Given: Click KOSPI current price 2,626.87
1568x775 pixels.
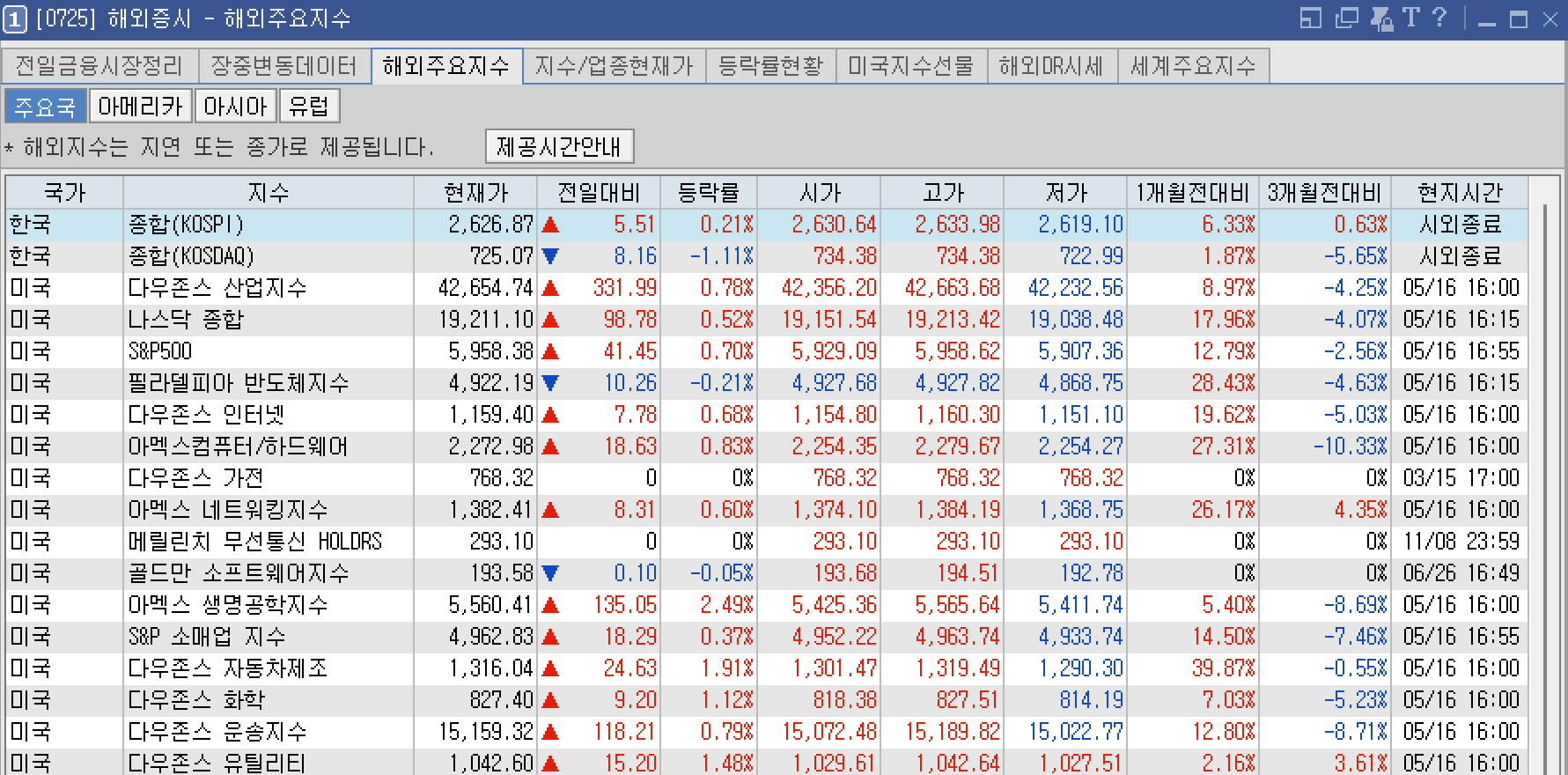Looking at the screenshot, I should 491,225.
